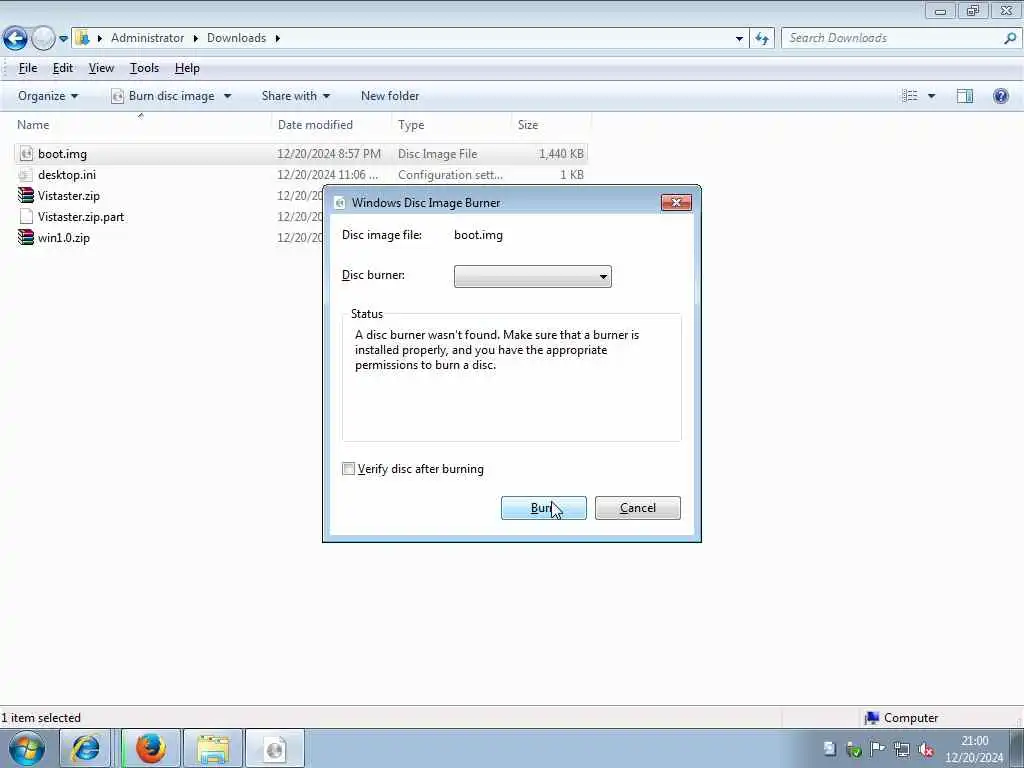Click the Vistaster.zip.part file icon
This screenshot has width=1024, height=768.
coord(25,217)
